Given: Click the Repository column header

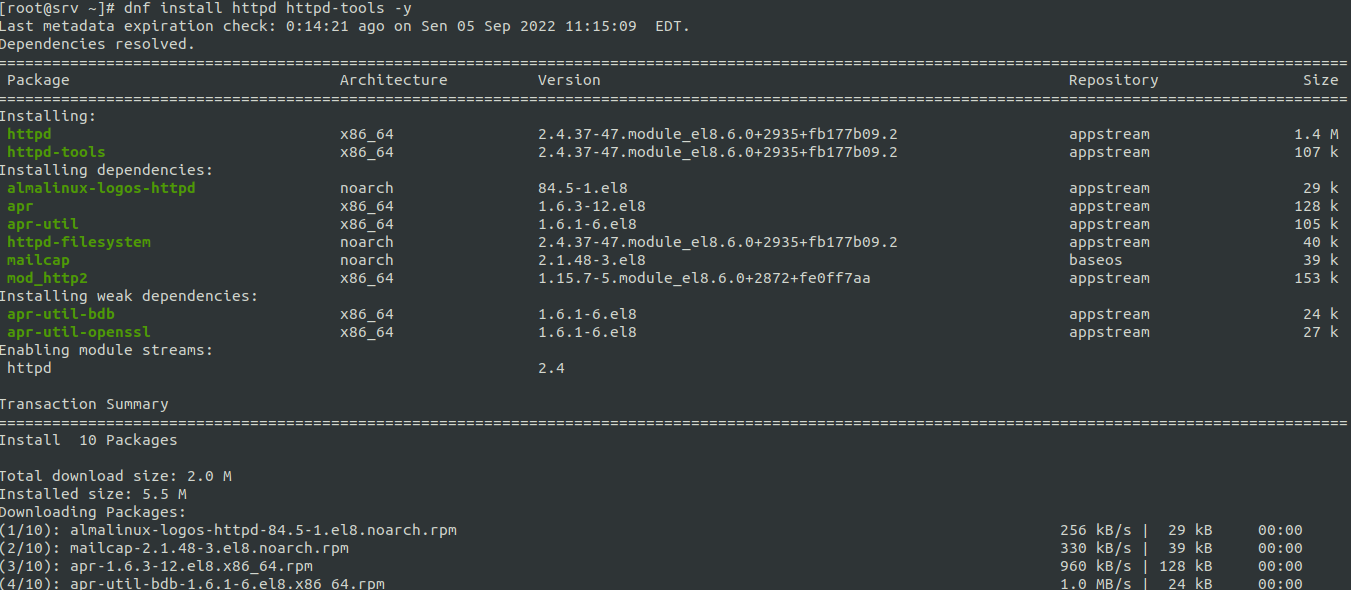Looking at the screenshot, I should coord(1113,80).
